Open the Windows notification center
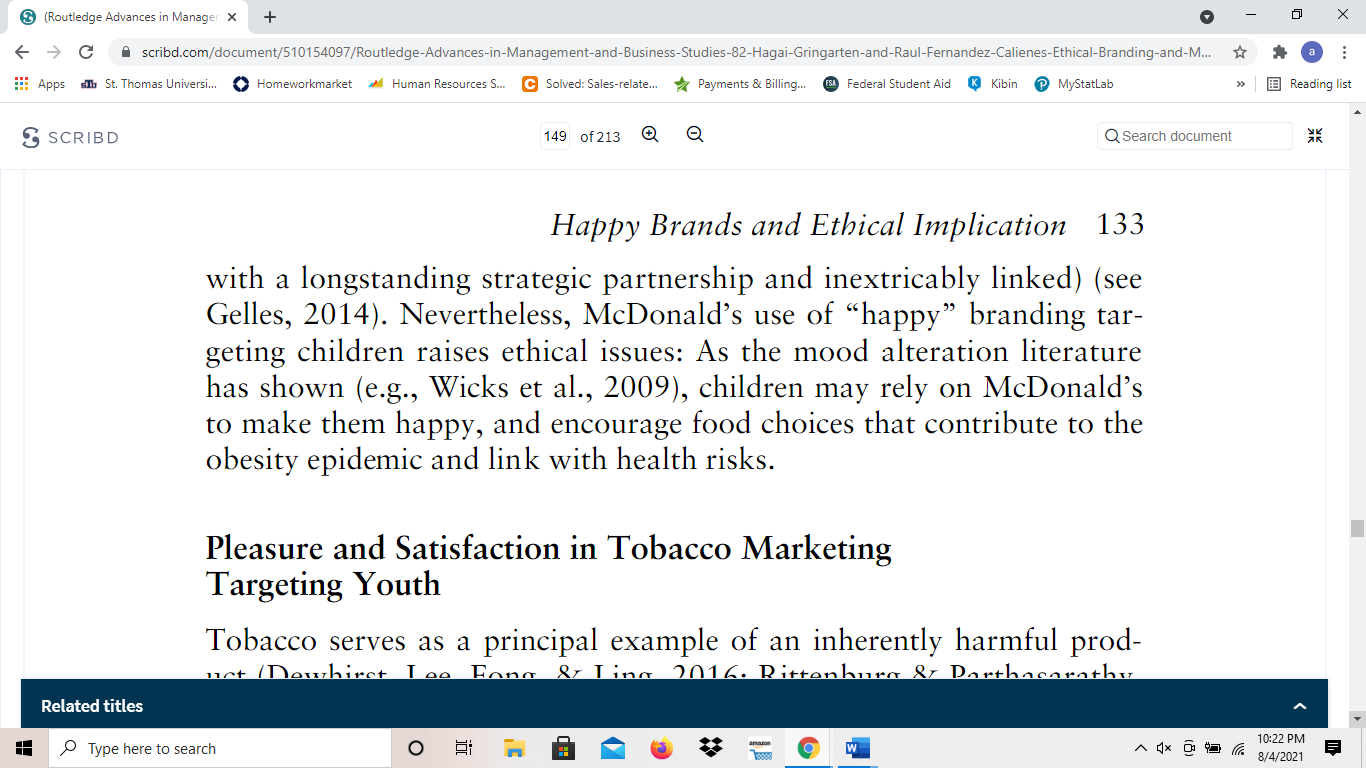1366x768 pixels. [1333, 748]
